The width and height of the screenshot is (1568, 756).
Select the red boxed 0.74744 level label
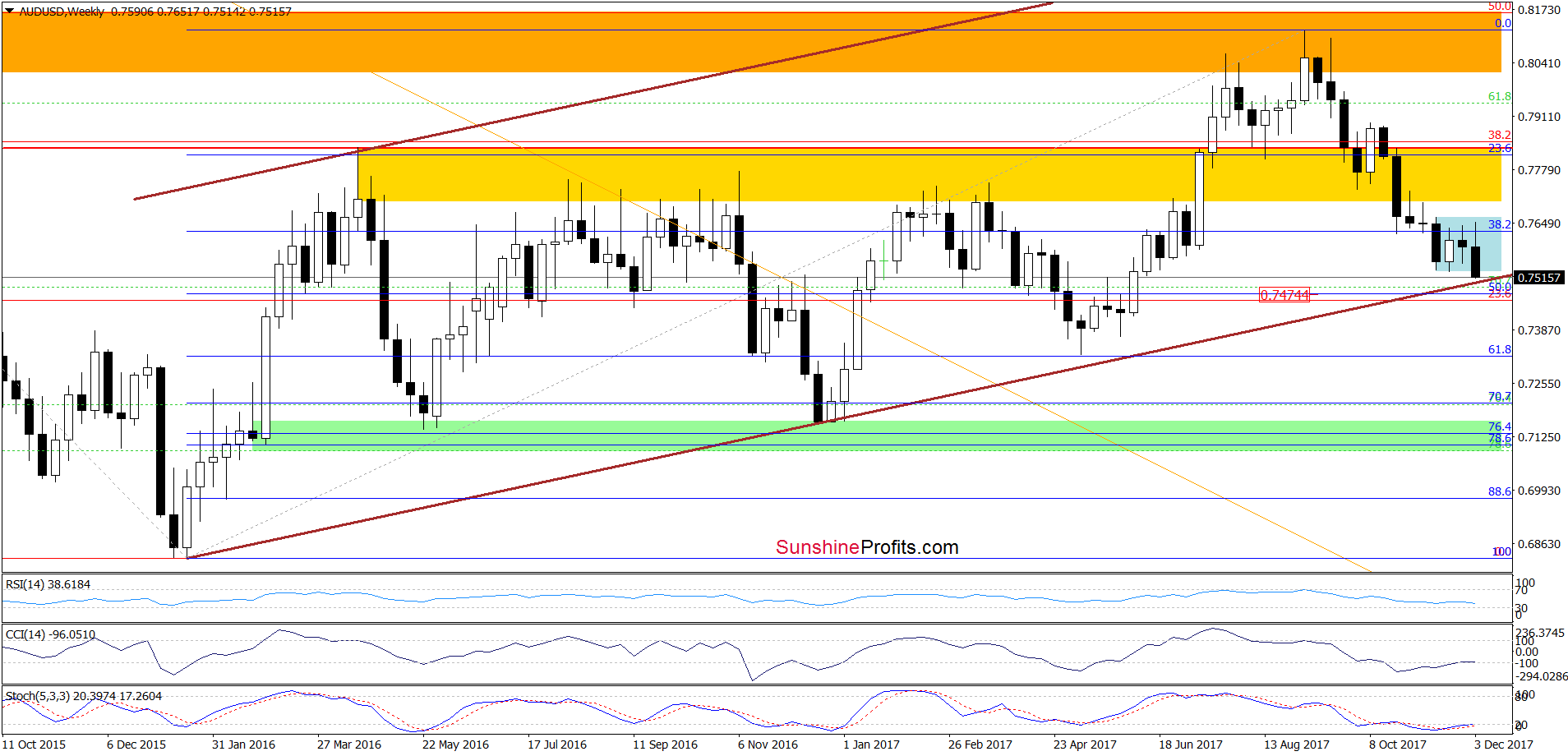[1284, 295]
